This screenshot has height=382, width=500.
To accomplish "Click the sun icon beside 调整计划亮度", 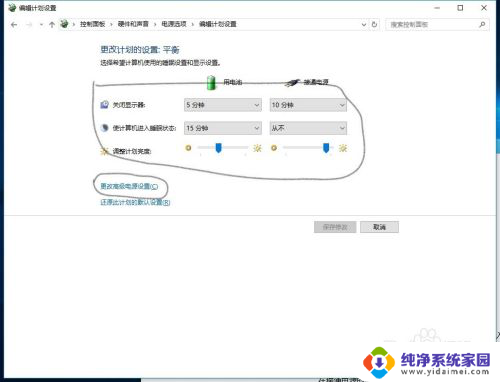I will point(105,151).
